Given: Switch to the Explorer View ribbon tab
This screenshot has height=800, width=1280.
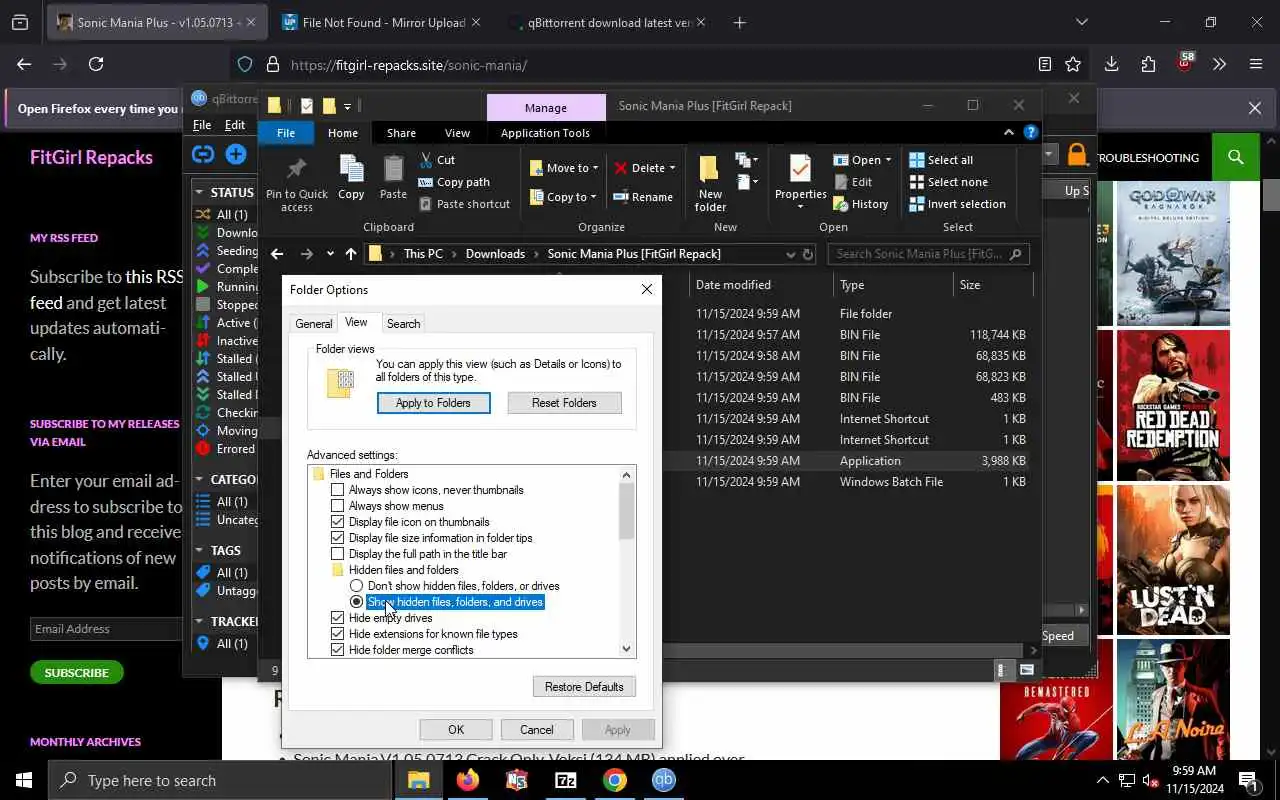Looking at the screenshot, I should pyautogui.click(x=457, y=133).
